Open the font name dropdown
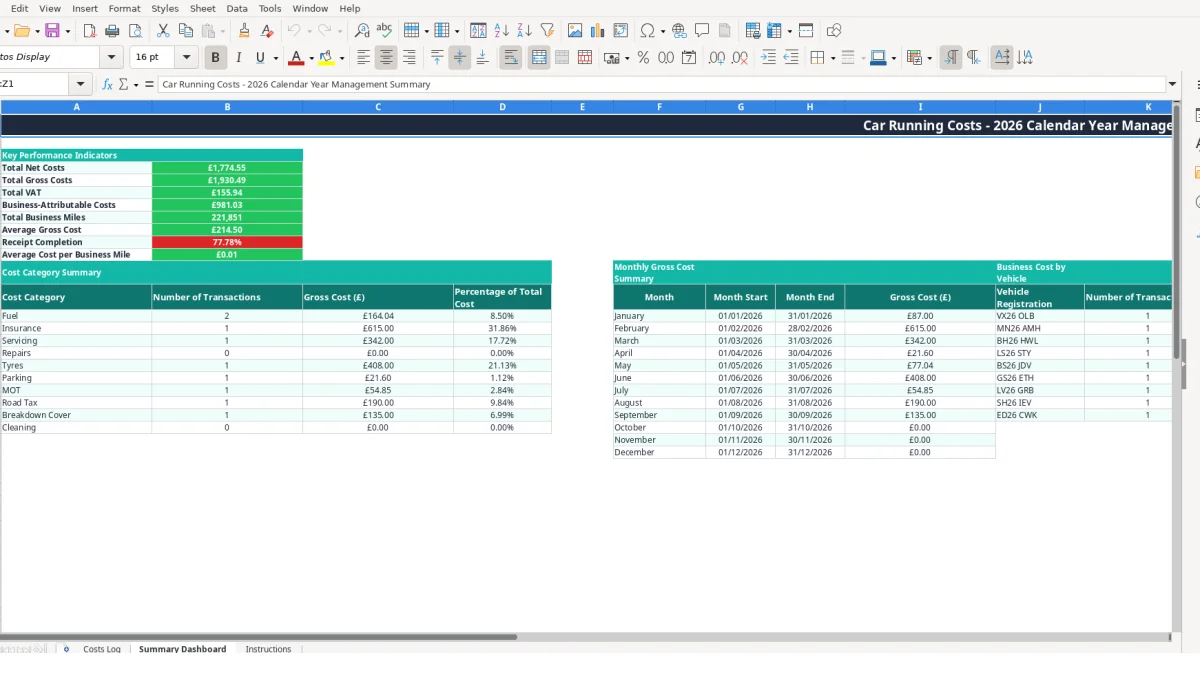 click(x=112, y=57)
